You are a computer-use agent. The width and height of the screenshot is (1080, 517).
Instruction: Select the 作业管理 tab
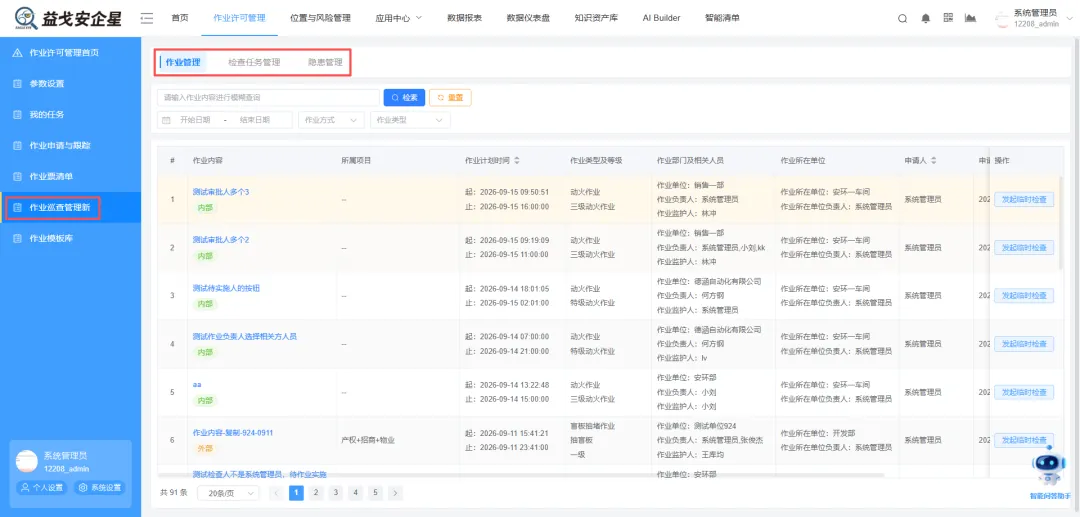click(183, 62)
